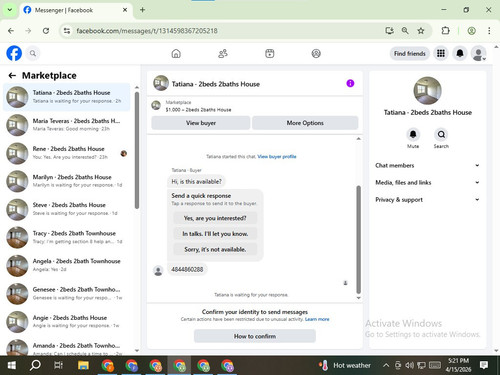Open the Chrome profile icon

click(471, 31)
